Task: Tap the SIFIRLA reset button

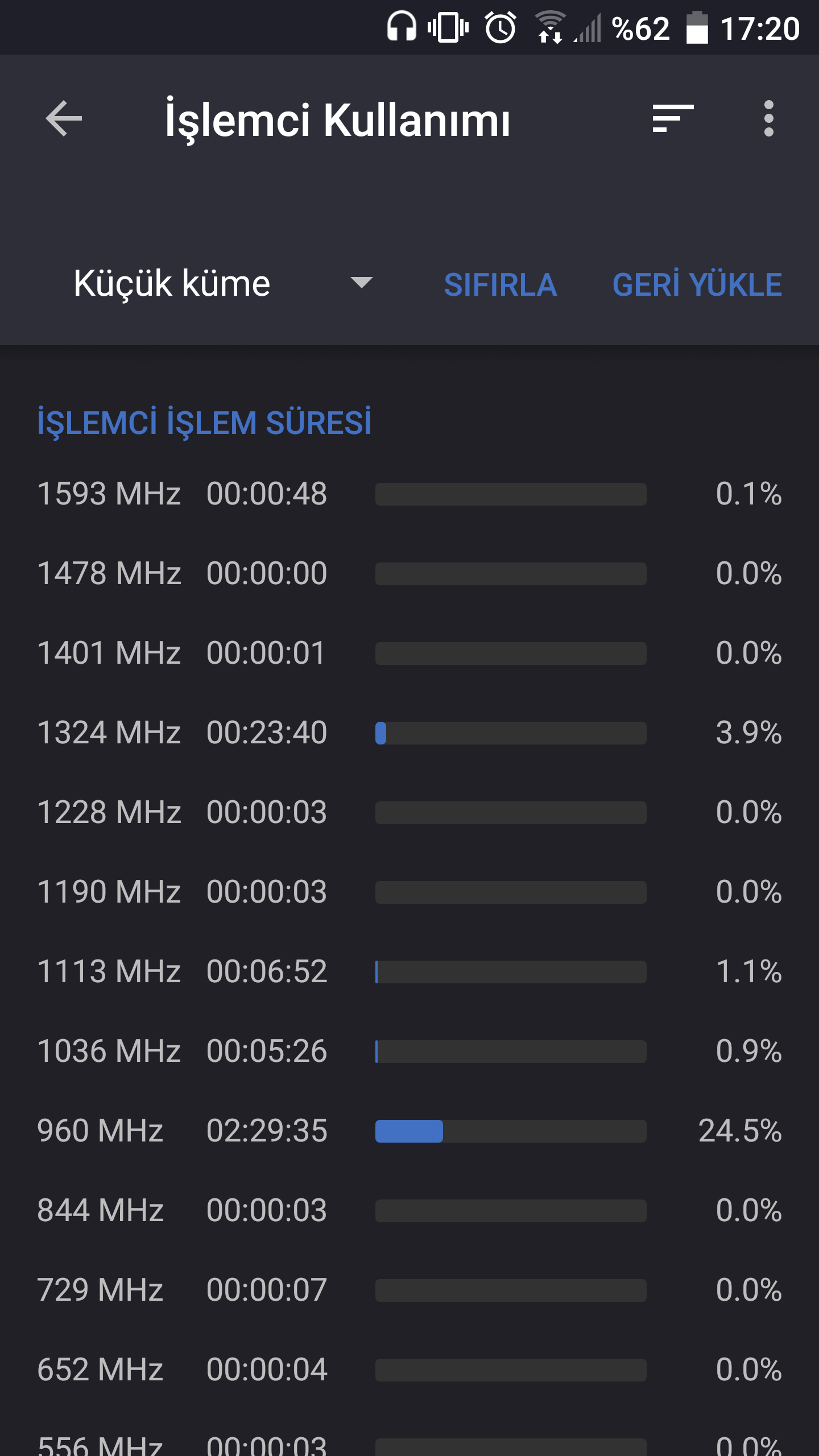Action: click(x=500, y=285)
